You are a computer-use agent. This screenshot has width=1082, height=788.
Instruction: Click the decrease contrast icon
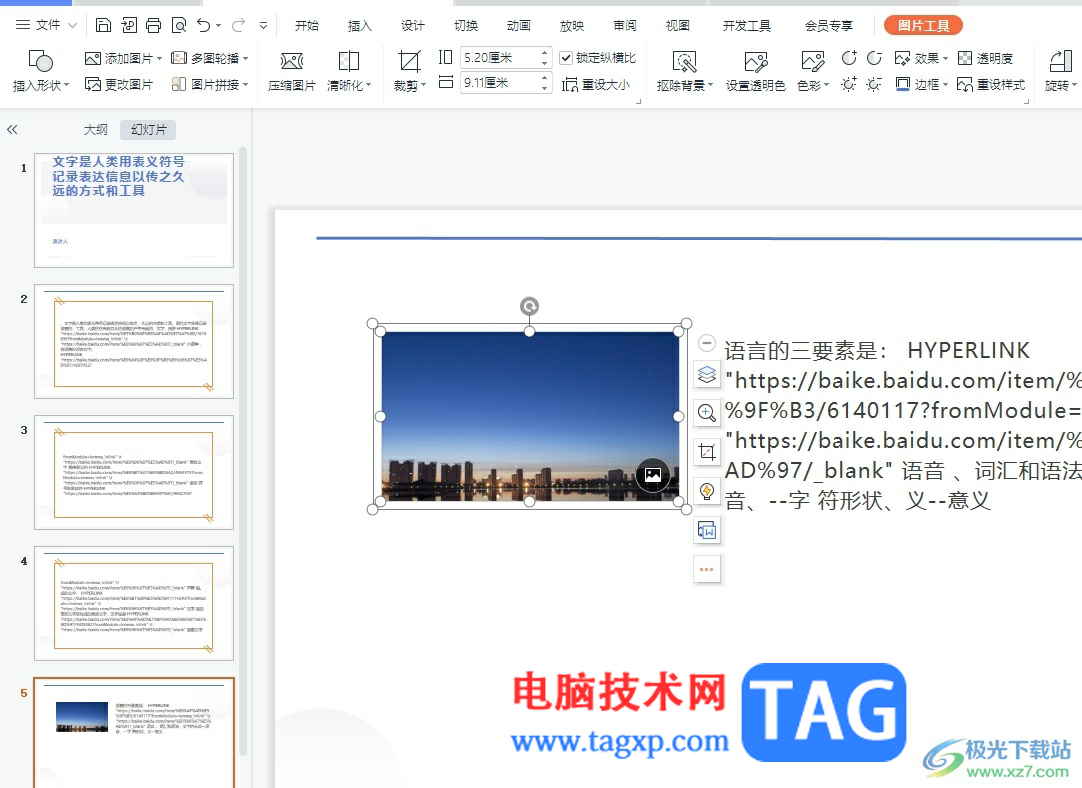coord(874,59)
